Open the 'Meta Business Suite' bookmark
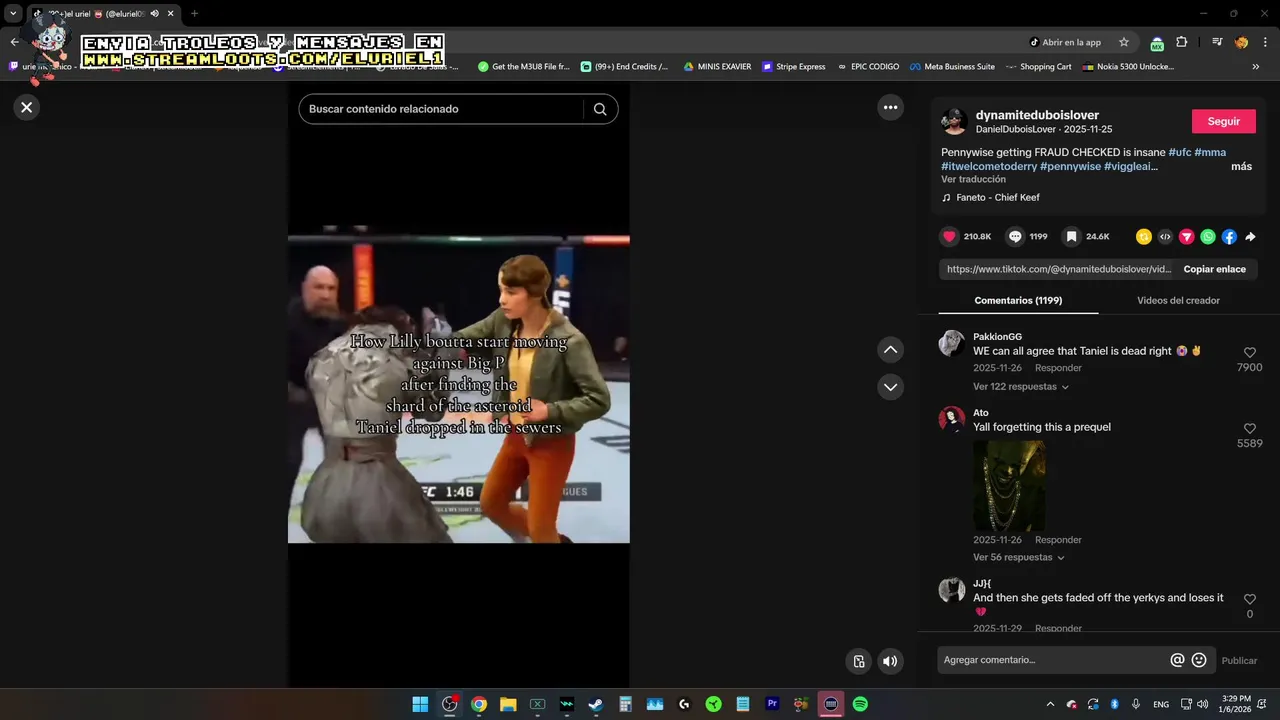The height and width of the screenshot is (720, 1280). 952,67
